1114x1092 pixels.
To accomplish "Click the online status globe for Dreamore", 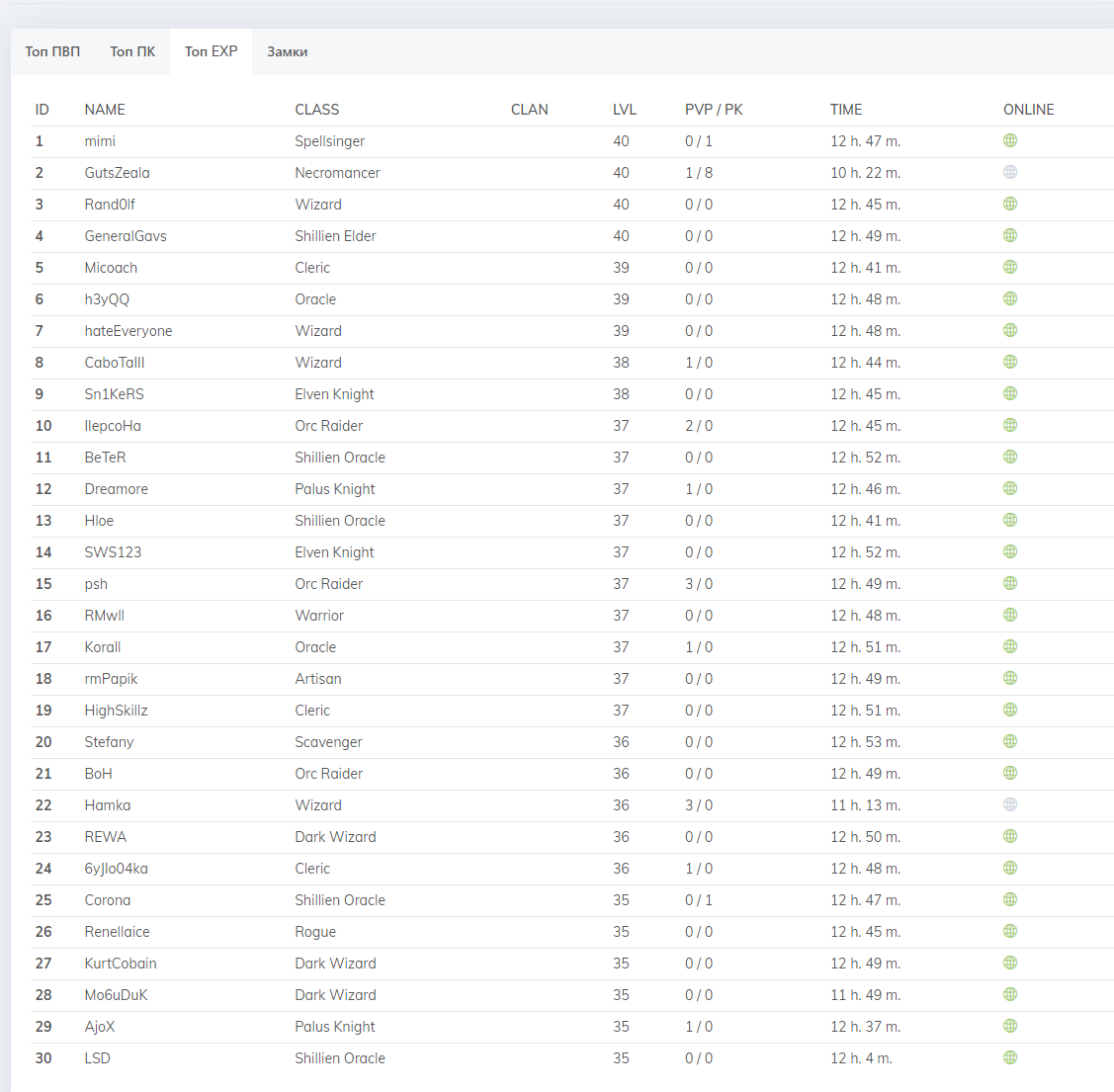I will point(1009,489).
